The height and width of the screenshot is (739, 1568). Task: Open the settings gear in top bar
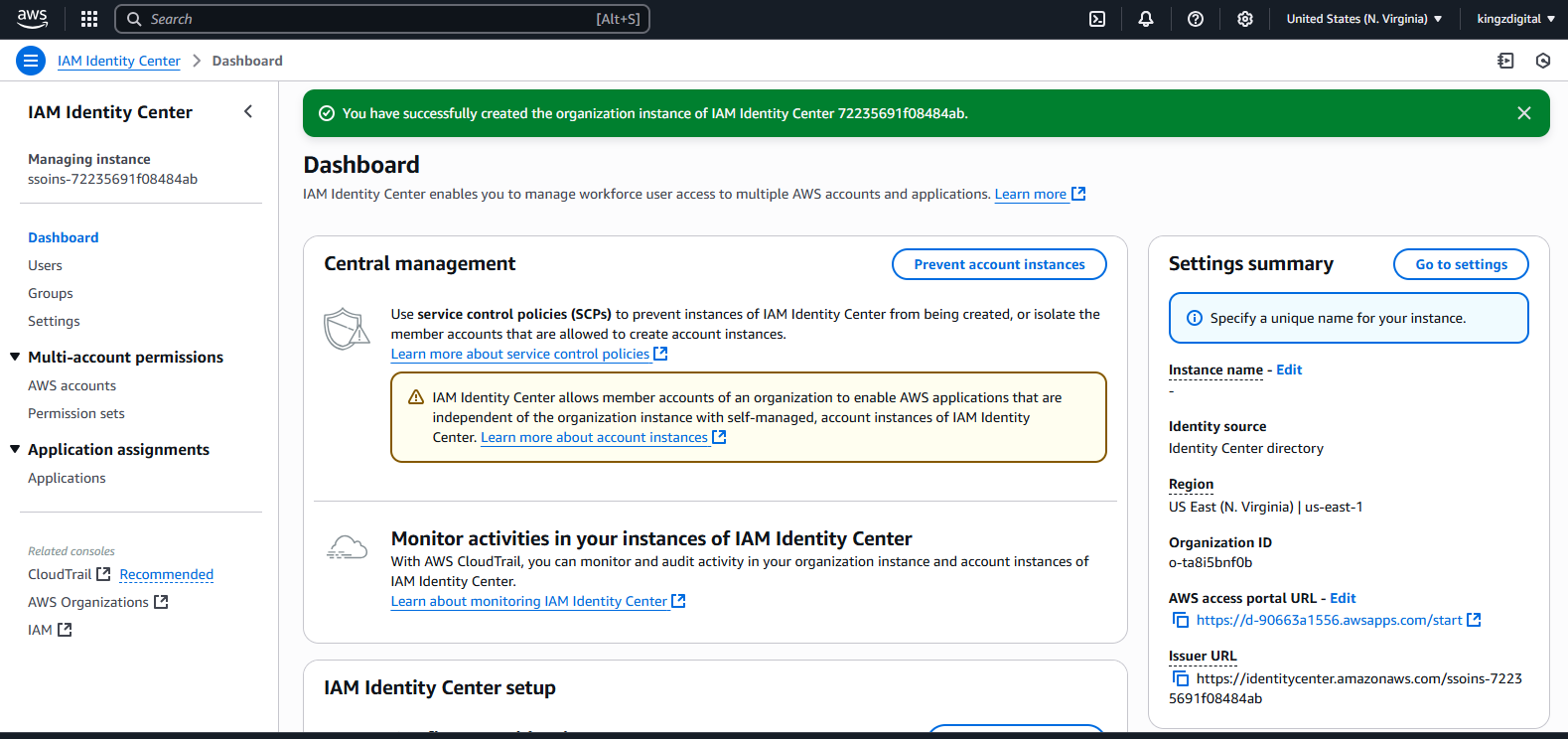(x=1245, y=19)
